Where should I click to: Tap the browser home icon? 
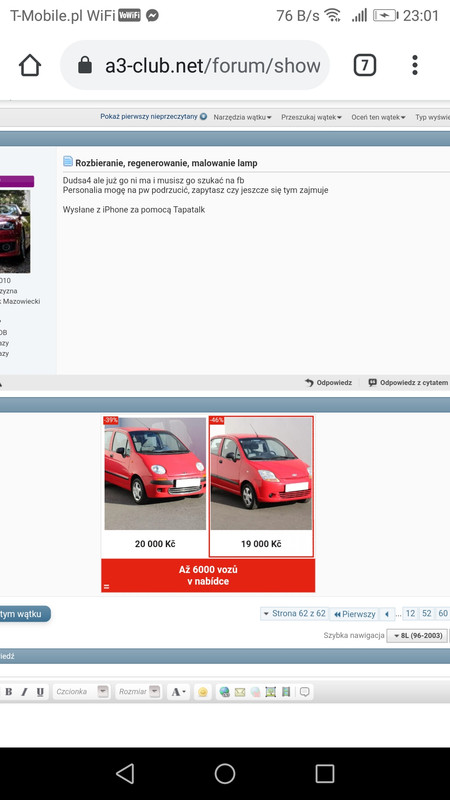[30, 65]
